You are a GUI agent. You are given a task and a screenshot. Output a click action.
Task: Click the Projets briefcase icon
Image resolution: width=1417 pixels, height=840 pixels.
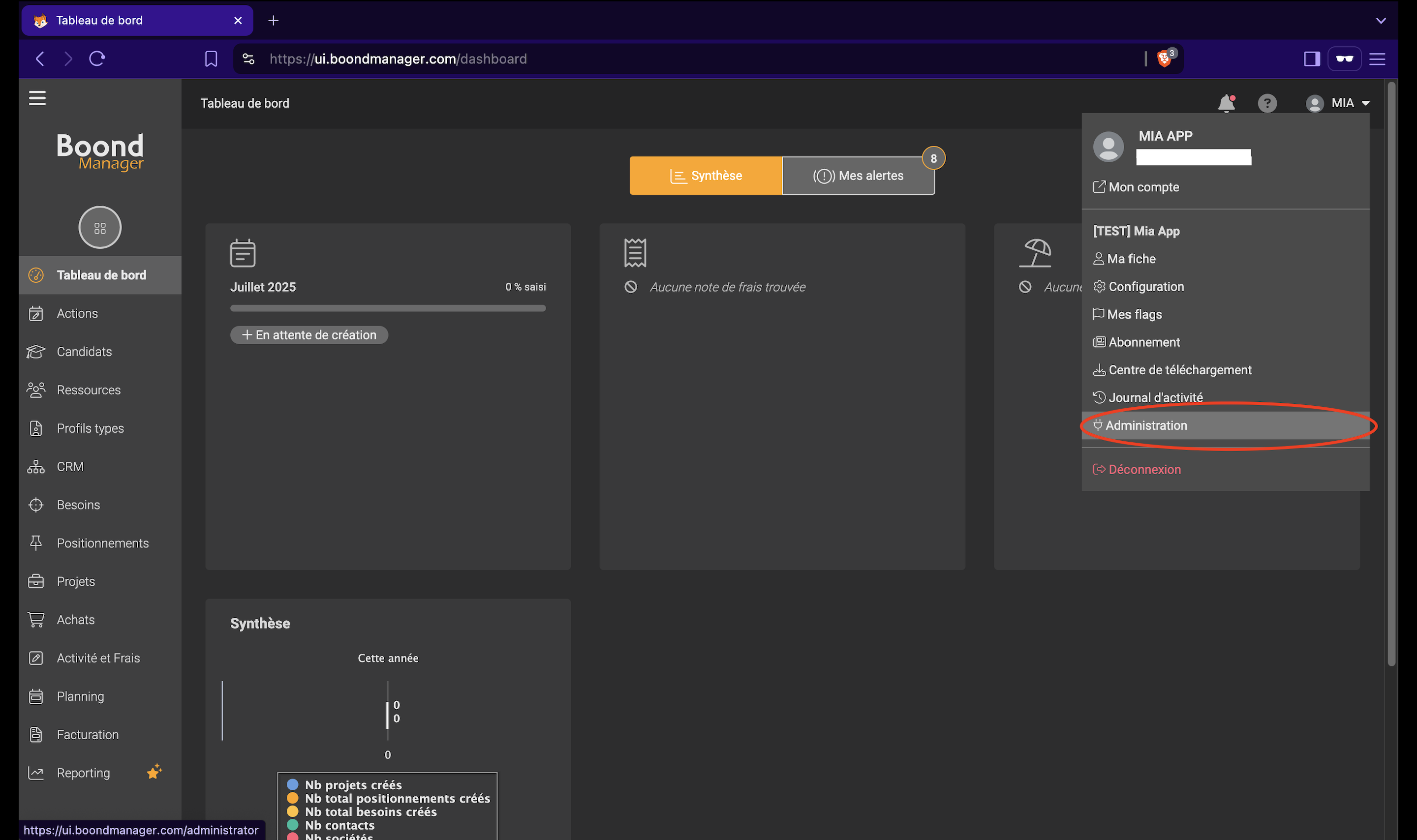click(x=35, y=581)
